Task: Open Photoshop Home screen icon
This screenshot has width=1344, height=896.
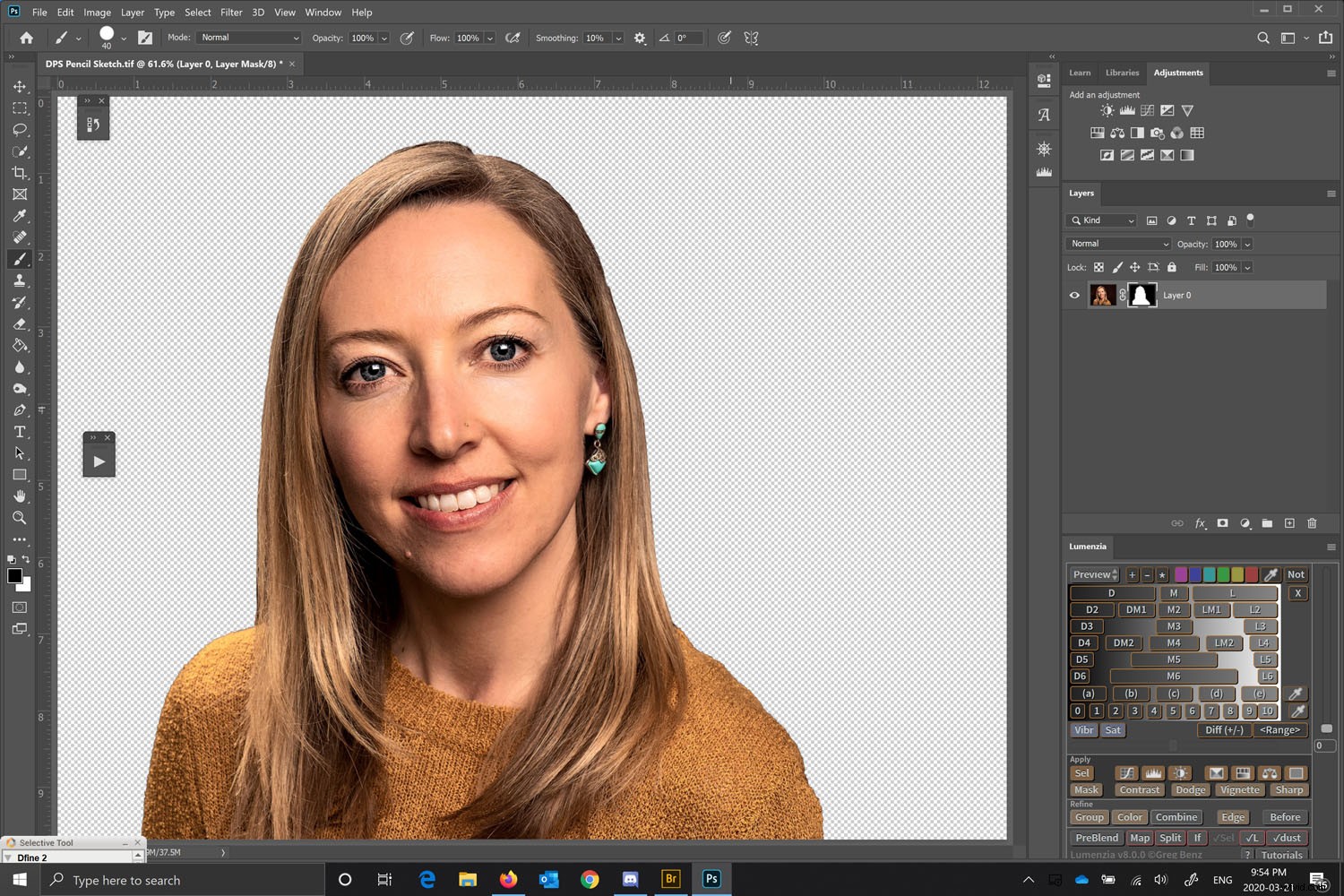Action: click(25, 38)
